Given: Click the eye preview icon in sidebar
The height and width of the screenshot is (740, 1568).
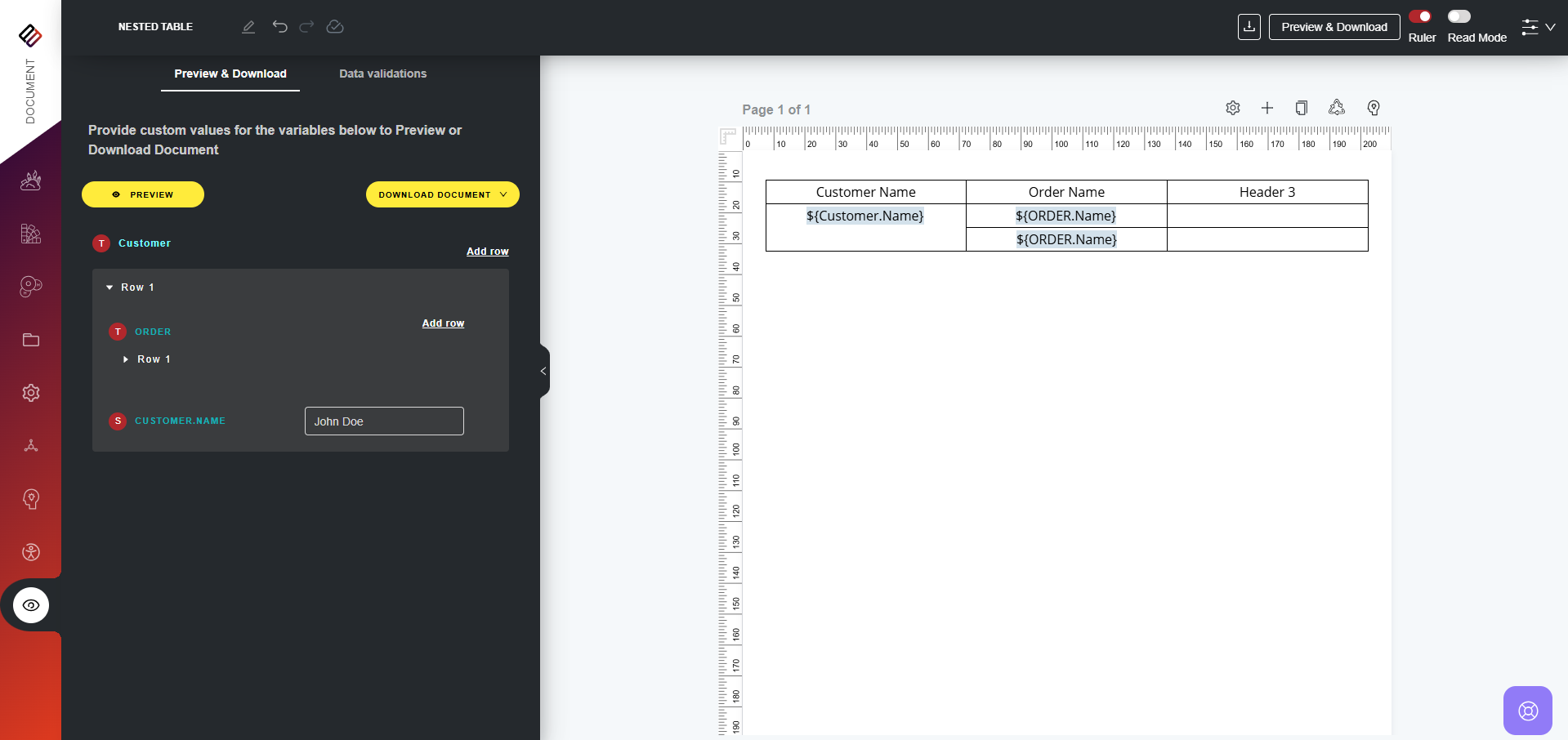Looking at the screenshot, I should click(31, 605).
